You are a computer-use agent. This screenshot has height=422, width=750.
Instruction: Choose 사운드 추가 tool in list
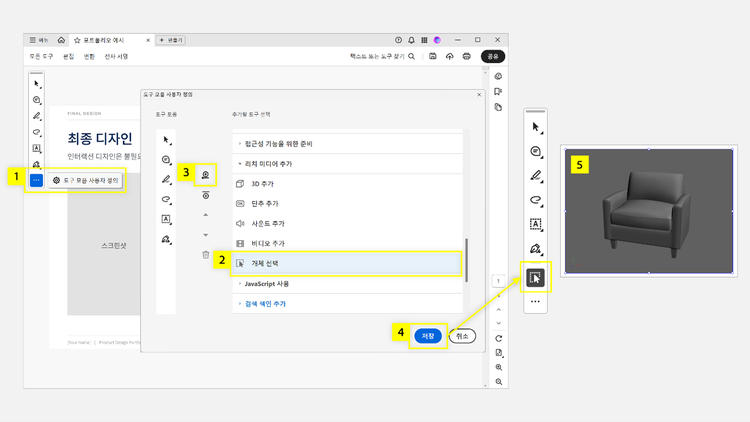(348, 224)
